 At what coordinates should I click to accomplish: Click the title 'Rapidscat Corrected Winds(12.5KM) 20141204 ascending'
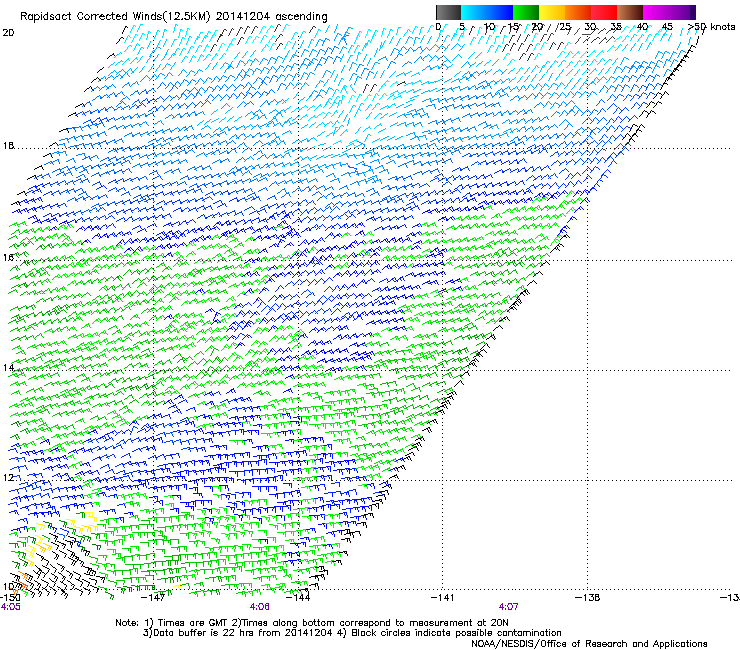point(174,17)
